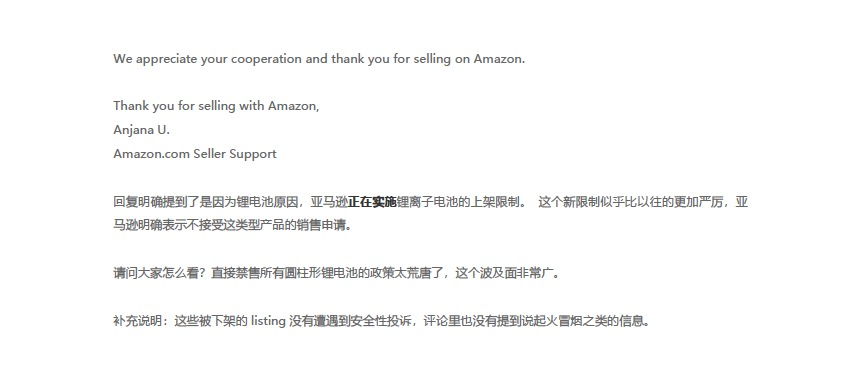Image resolution: width=860 pixels, height=368 pixels.
Task: Click the phrase 这个新限制似乎比以往的更加严厉
Action: pyautogui.click(x=633, y=202)
